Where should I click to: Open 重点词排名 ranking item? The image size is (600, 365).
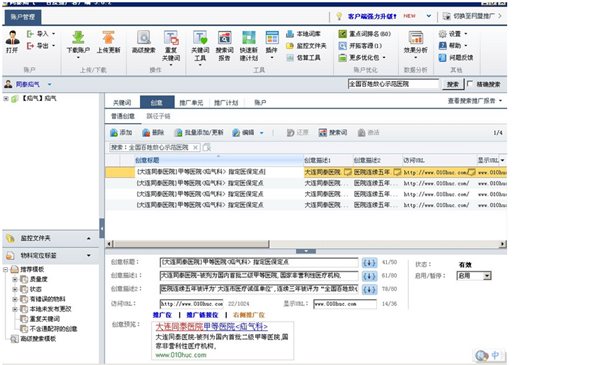pyautogui.click(x=365, y=34)
